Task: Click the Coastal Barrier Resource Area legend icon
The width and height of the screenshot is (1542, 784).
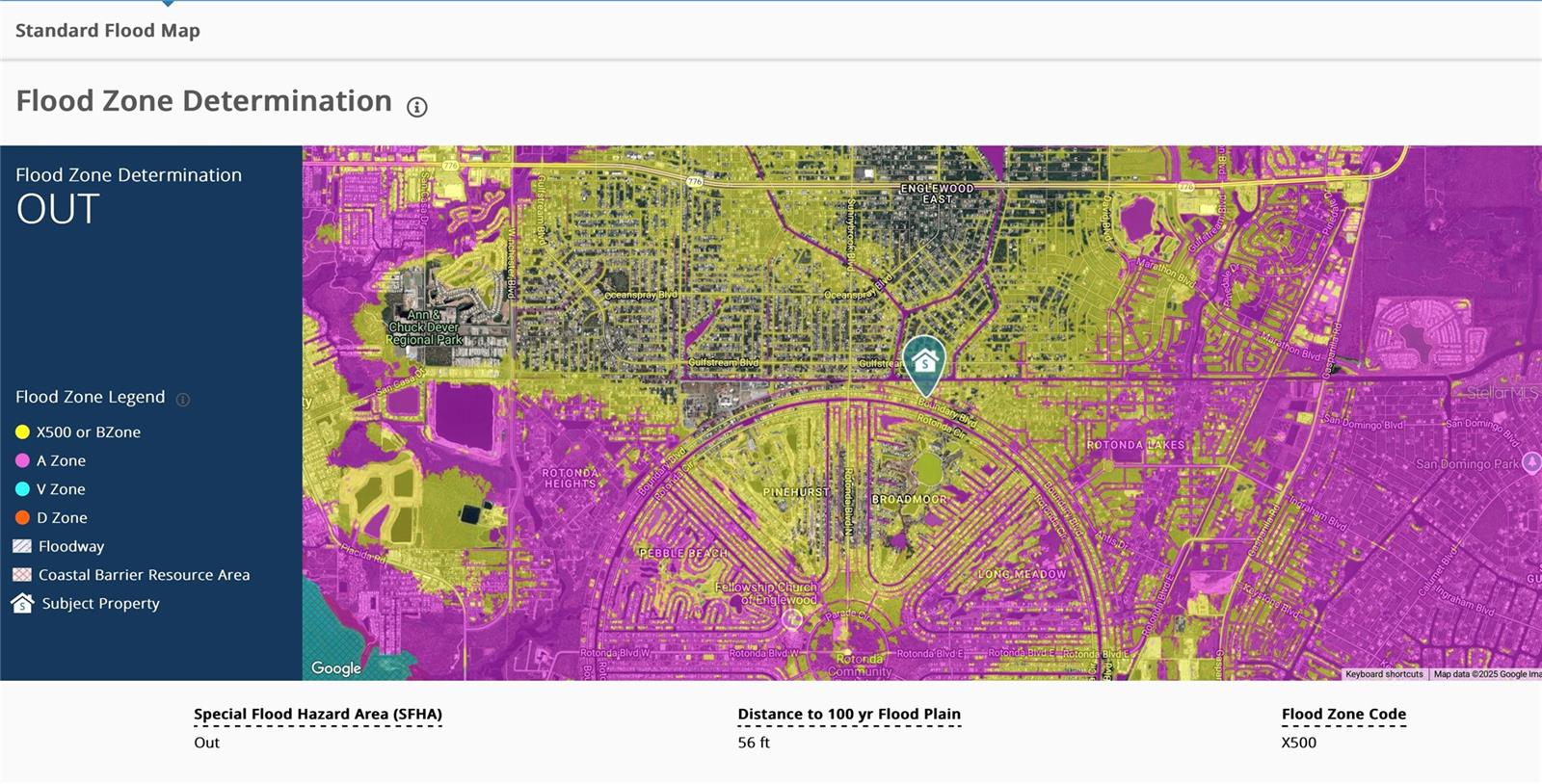Action: (22, 575)
